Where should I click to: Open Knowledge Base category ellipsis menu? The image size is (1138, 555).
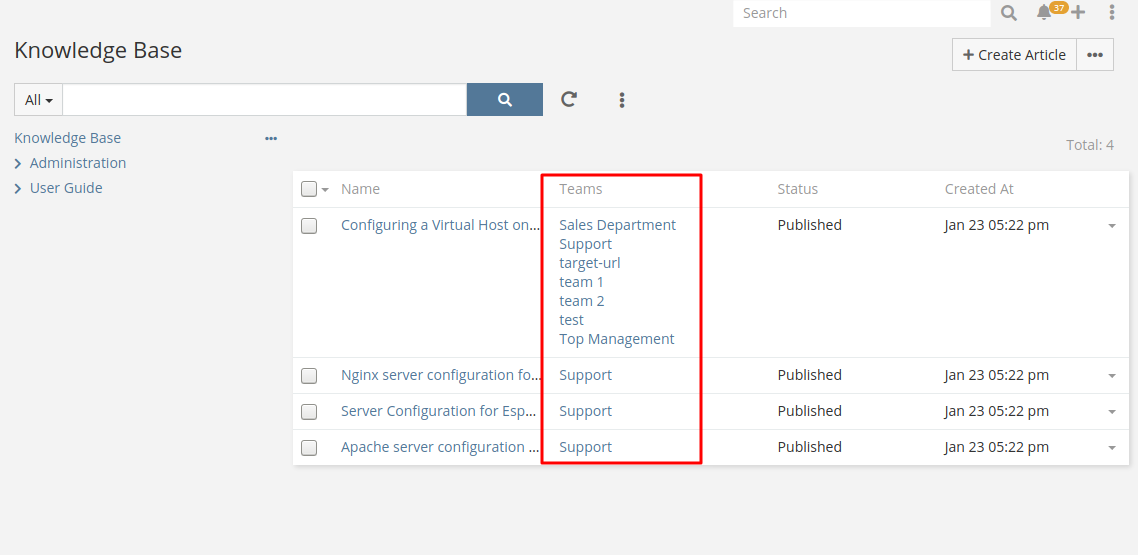(271, 139)
